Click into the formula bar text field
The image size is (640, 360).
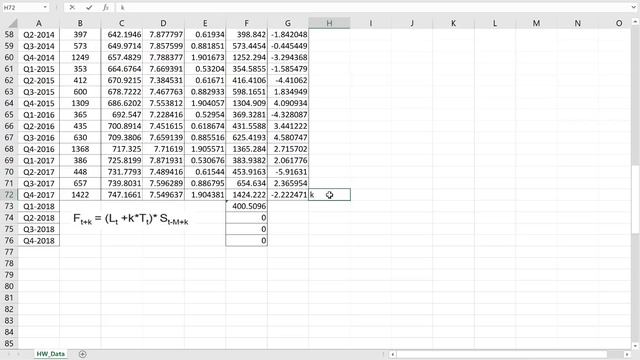tap(373, 7)
